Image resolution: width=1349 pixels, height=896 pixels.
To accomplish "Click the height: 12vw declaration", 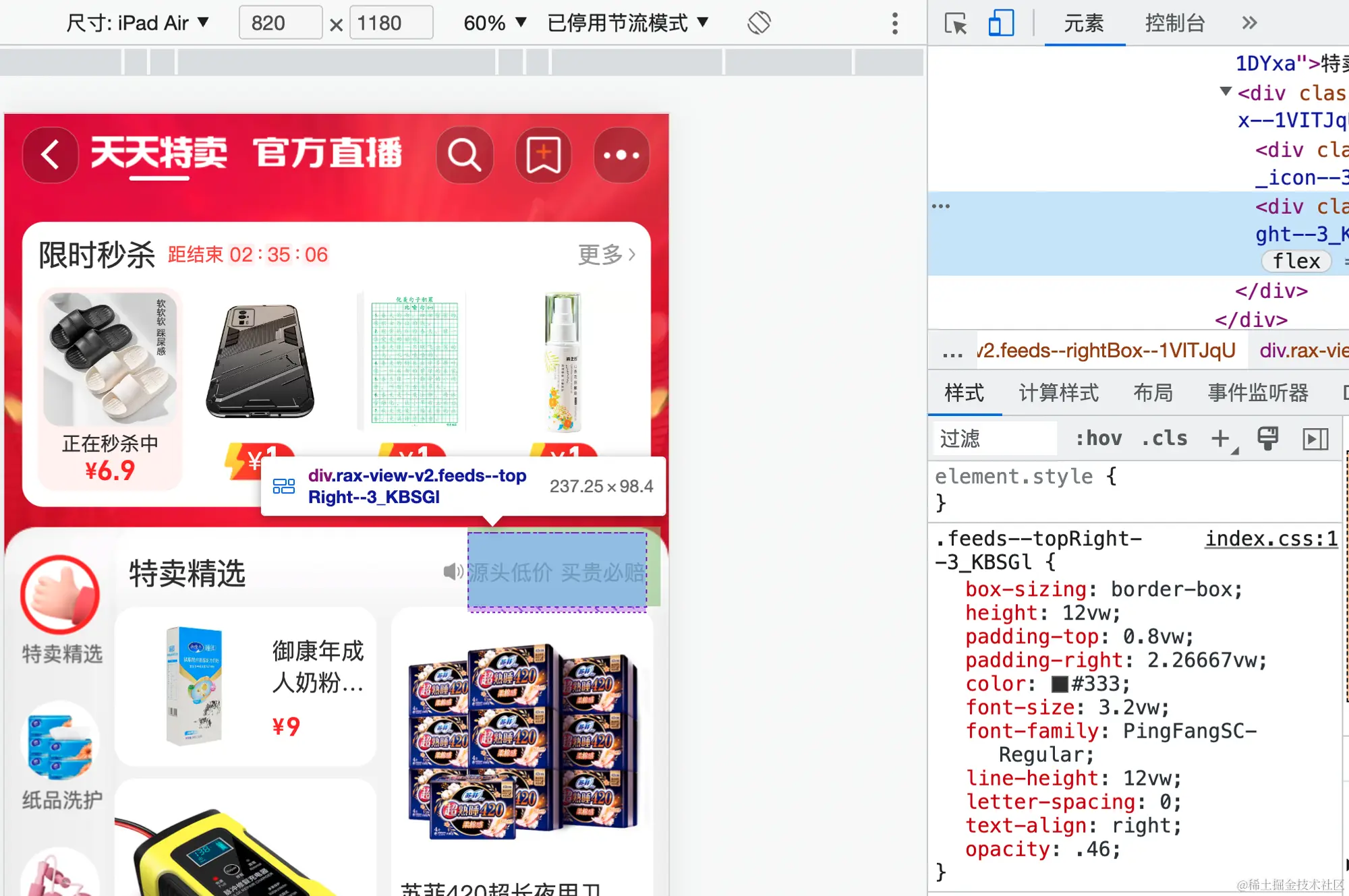I will [1043, 614].
